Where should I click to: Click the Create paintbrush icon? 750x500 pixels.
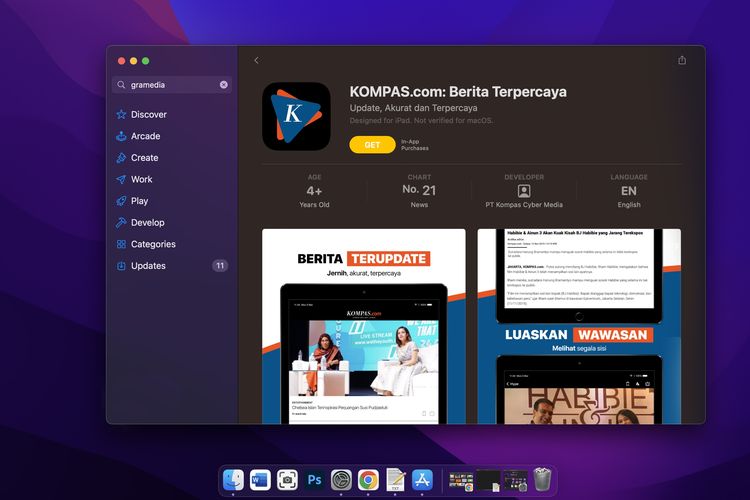coord(121,157)
